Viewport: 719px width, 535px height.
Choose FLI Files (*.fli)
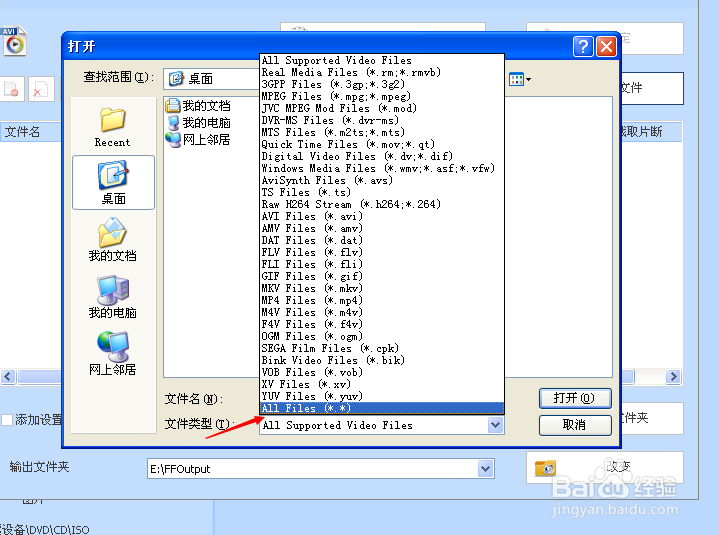point(382,264)
